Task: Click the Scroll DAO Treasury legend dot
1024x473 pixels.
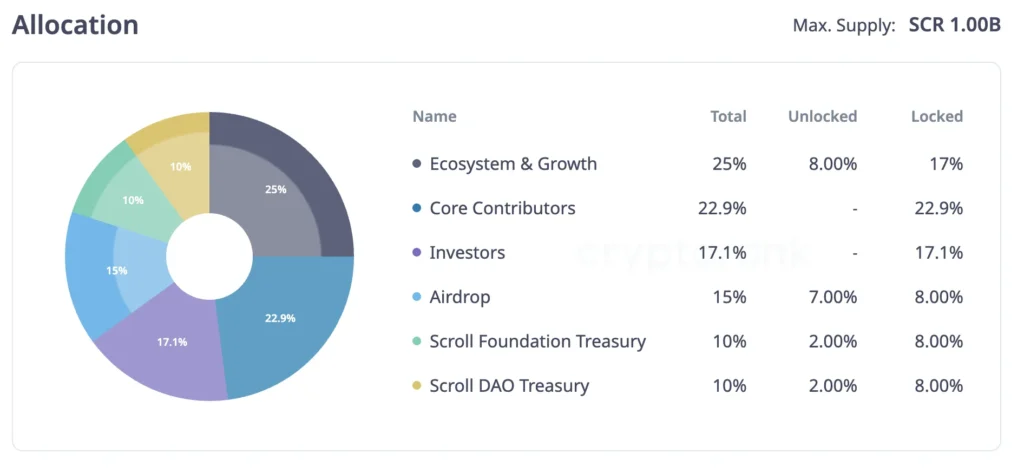Action: (x=416, y=386)
